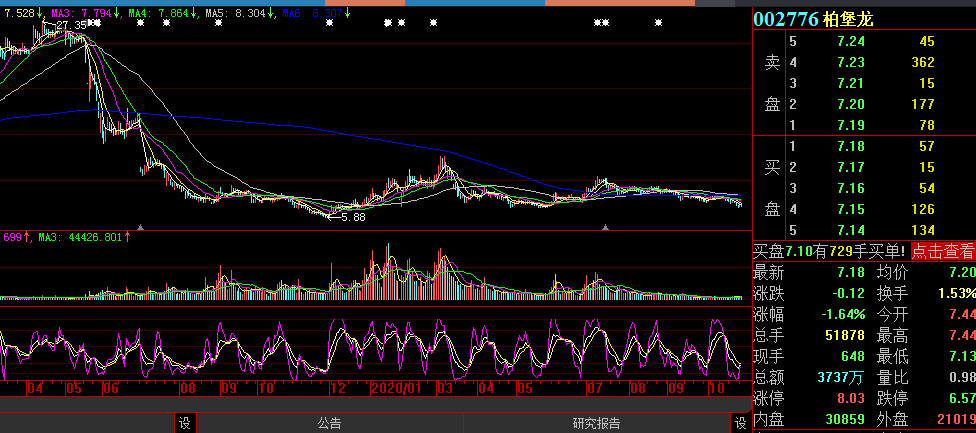Select the stock code 002776

click(785, 19)
